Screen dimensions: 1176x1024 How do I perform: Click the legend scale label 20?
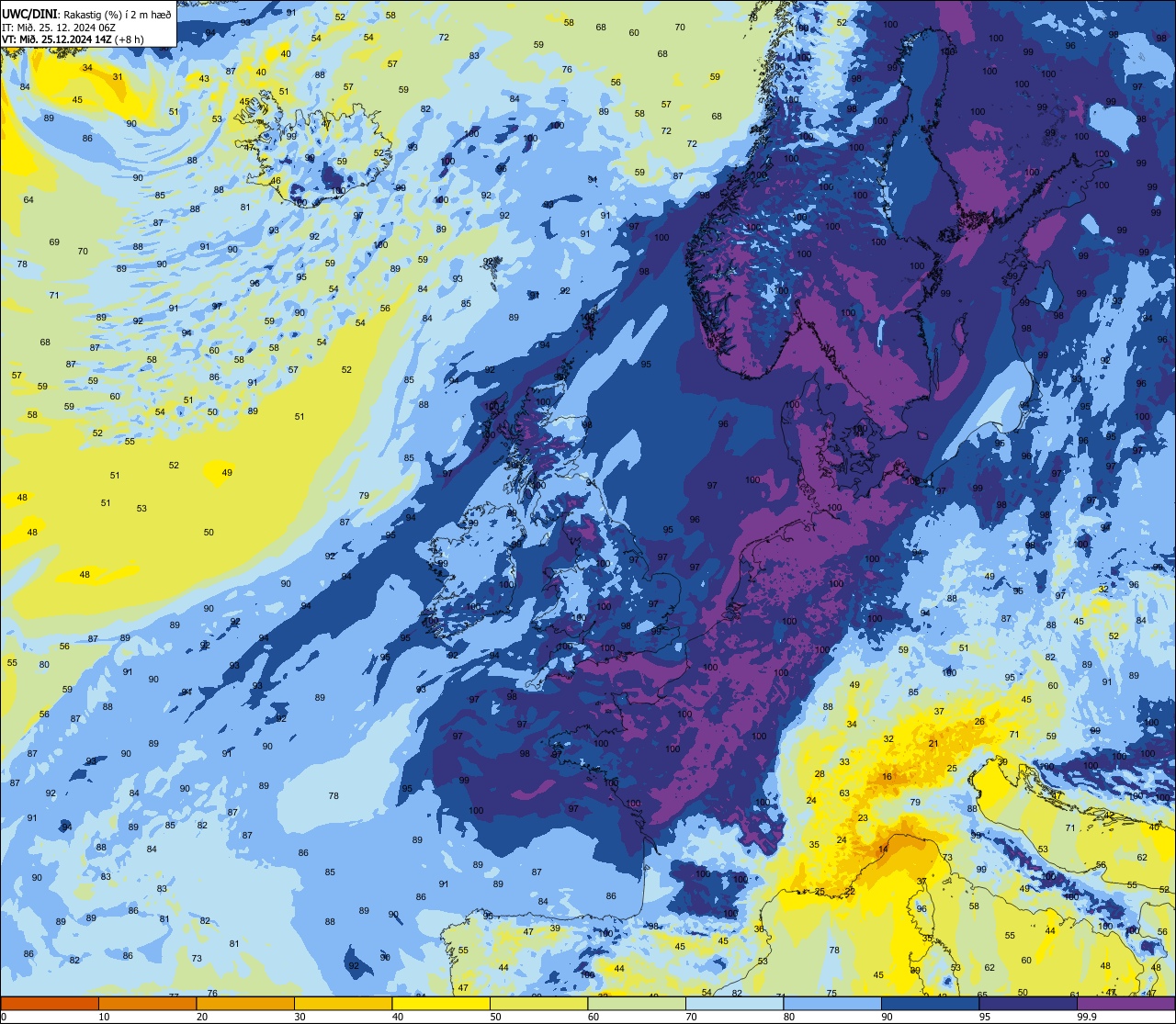pos(202,1017)
